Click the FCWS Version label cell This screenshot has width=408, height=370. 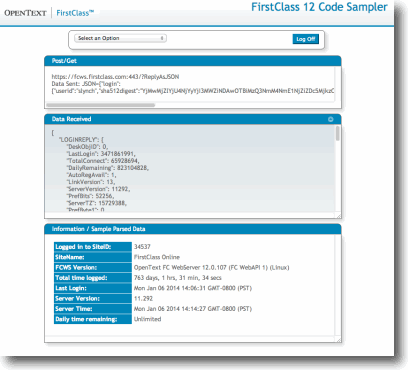93,267
